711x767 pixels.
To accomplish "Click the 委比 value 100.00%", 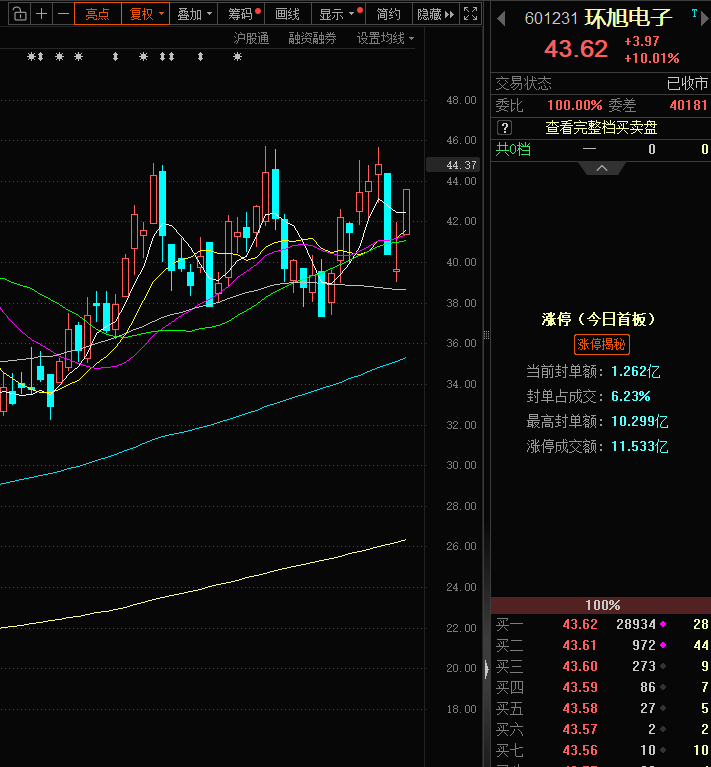I will (575, 105).
